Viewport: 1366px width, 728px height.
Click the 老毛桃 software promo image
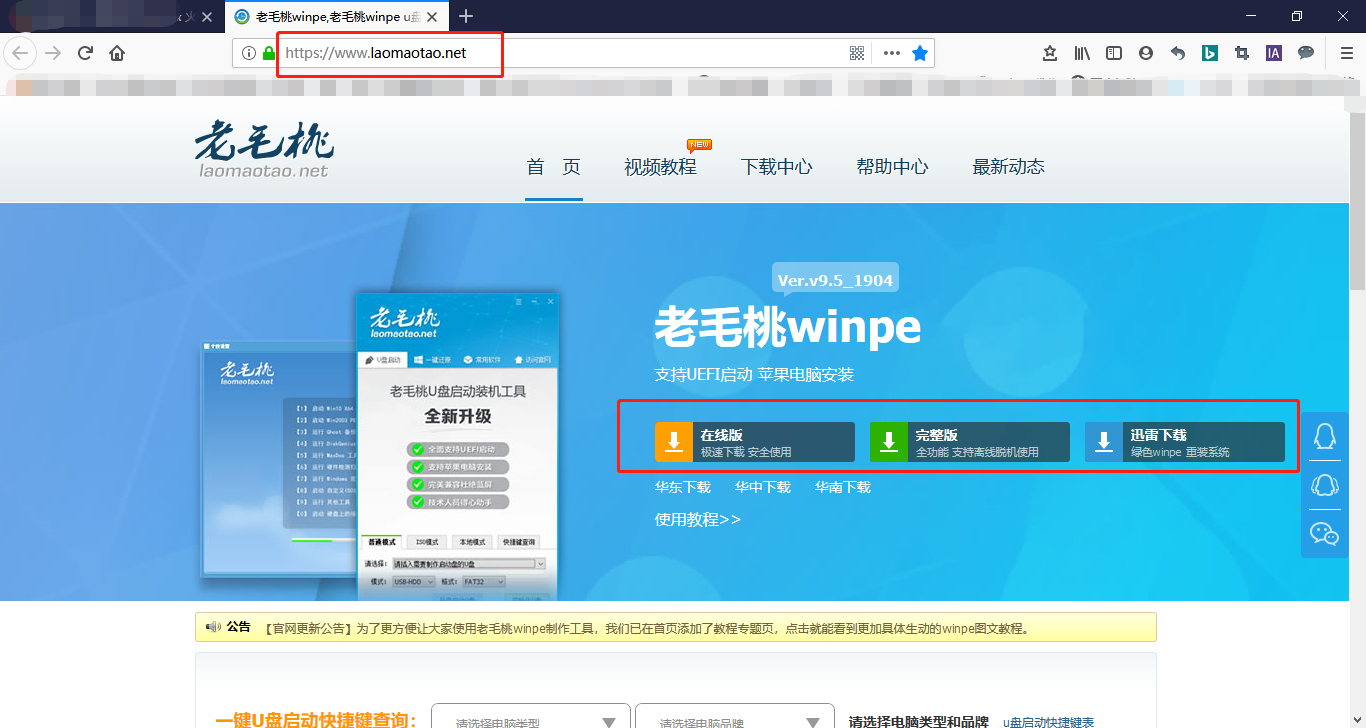click(381, 447)
